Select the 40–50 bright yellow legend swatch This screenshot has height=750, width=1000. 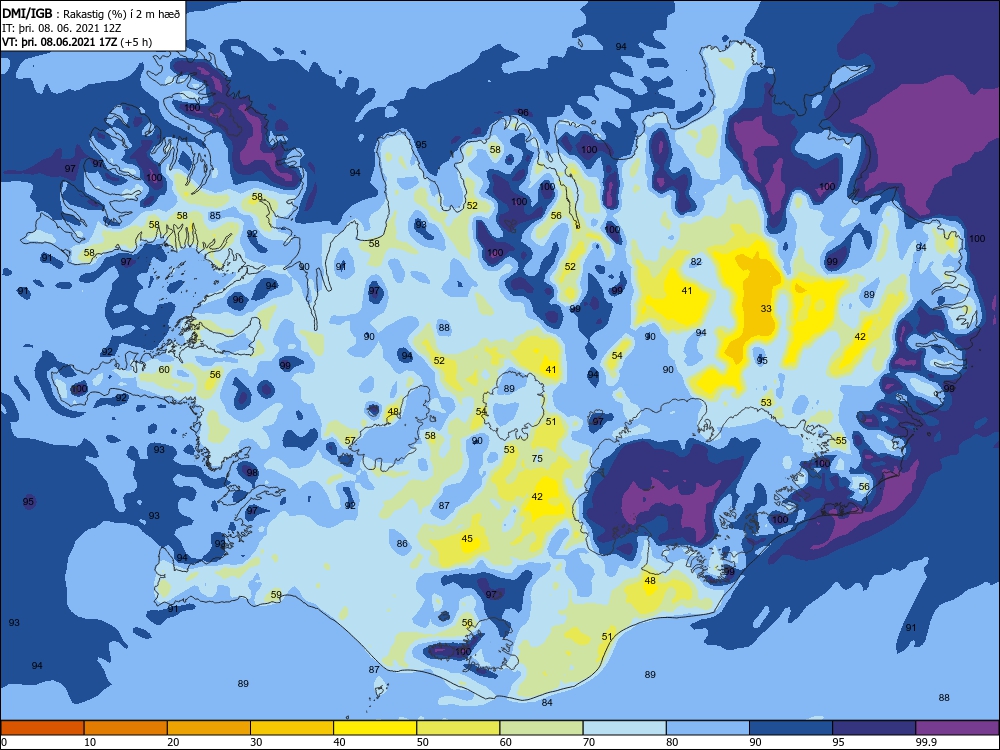click(x=375, y=728)
